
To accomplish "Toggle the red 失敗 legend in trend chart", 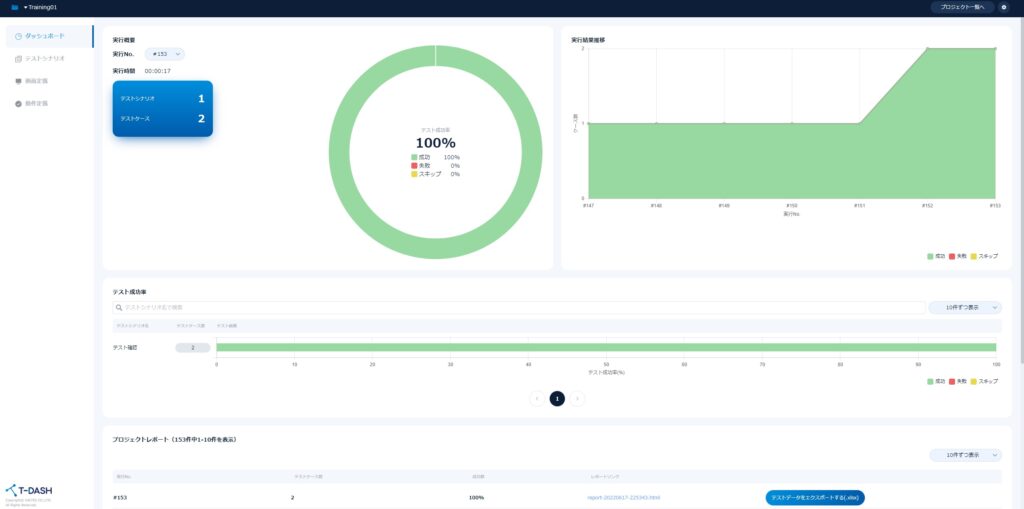I will pos(957,256).
